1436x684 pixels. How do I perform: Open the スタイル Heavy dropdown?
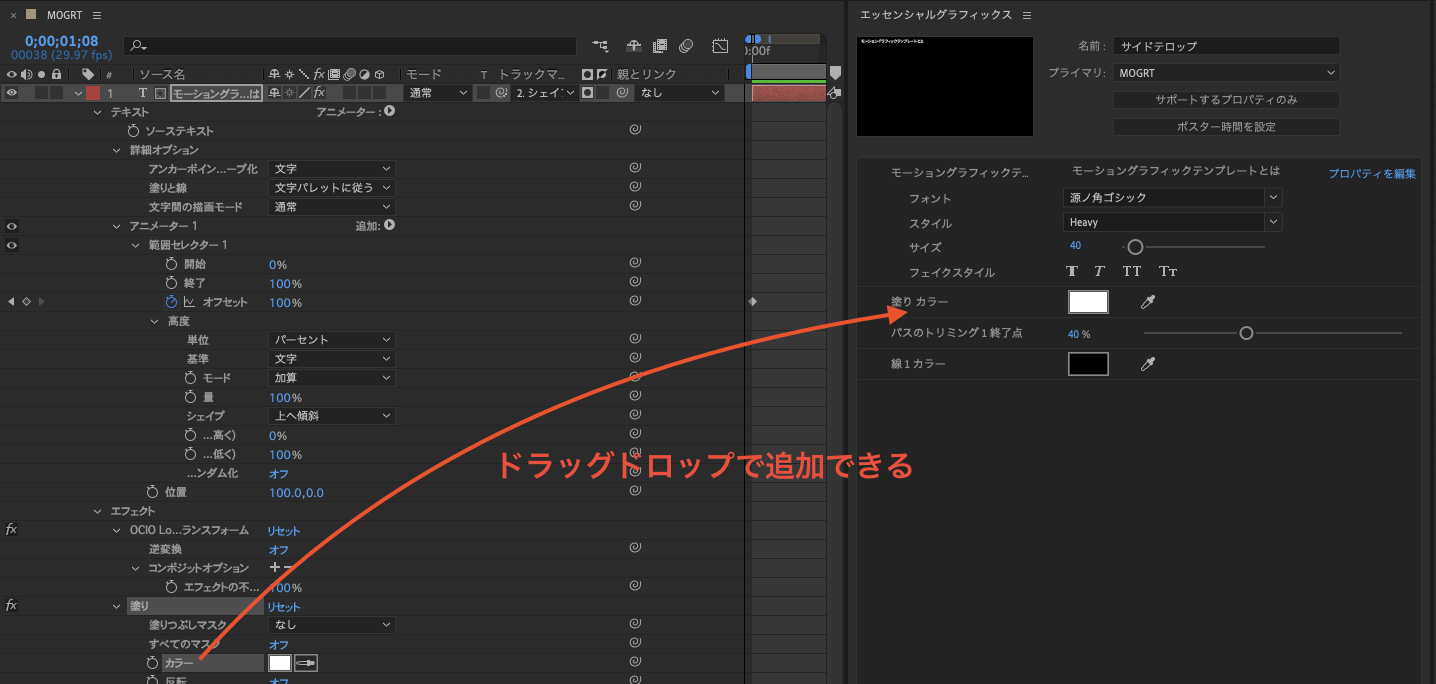[1172, 222]
